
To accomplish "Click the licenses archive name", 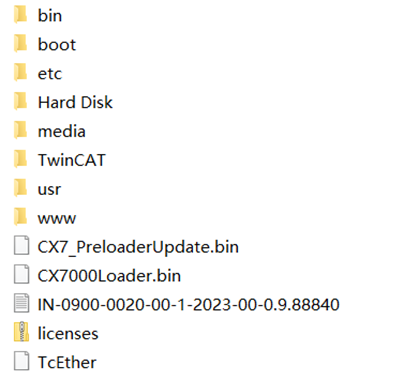I will click(68, 333).
